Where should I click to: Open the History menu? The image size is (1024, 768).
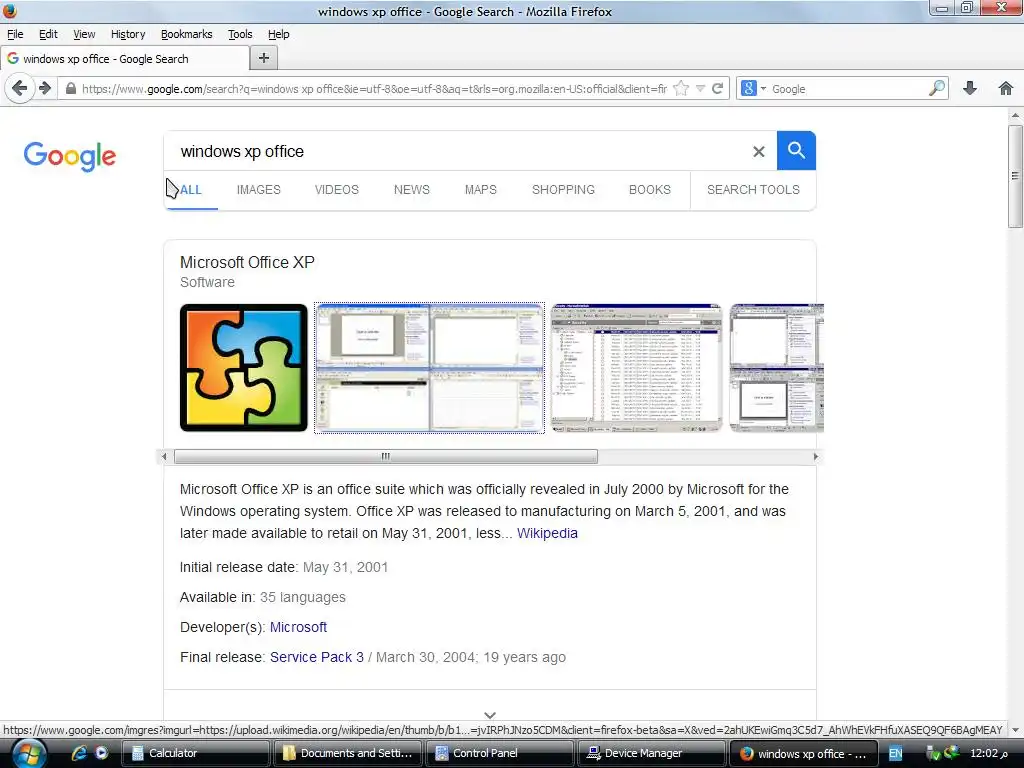(128, 34)
